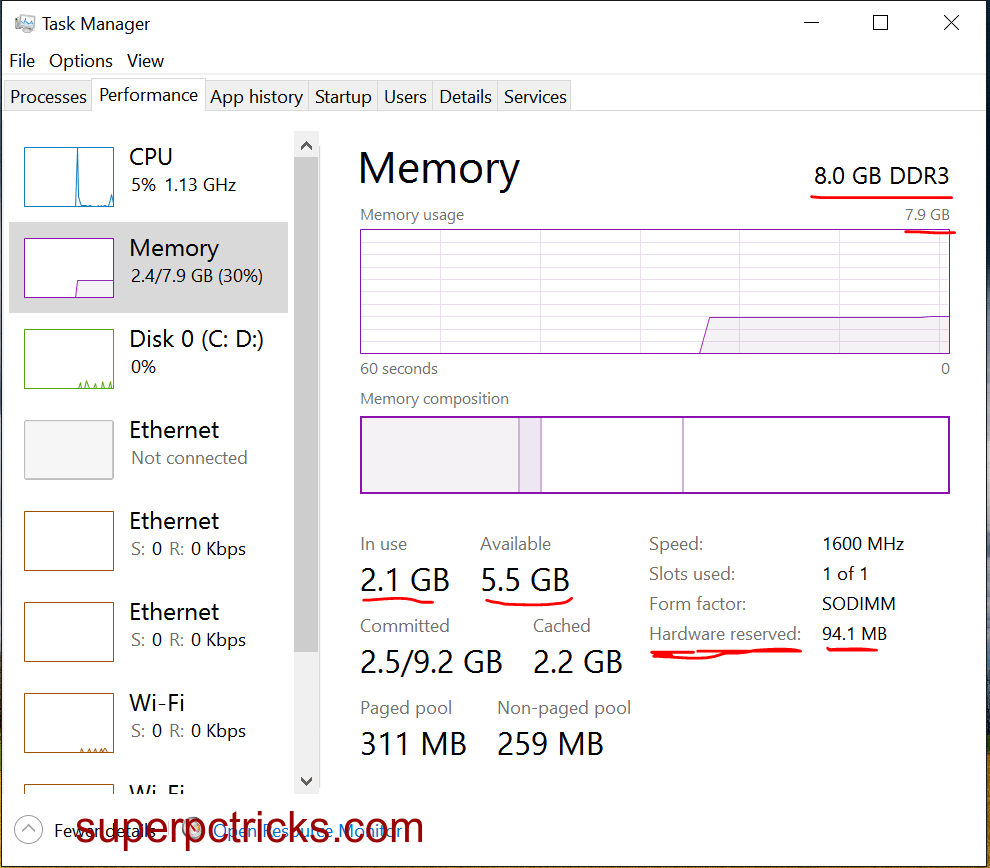Open the App history tab

[256, 96]
